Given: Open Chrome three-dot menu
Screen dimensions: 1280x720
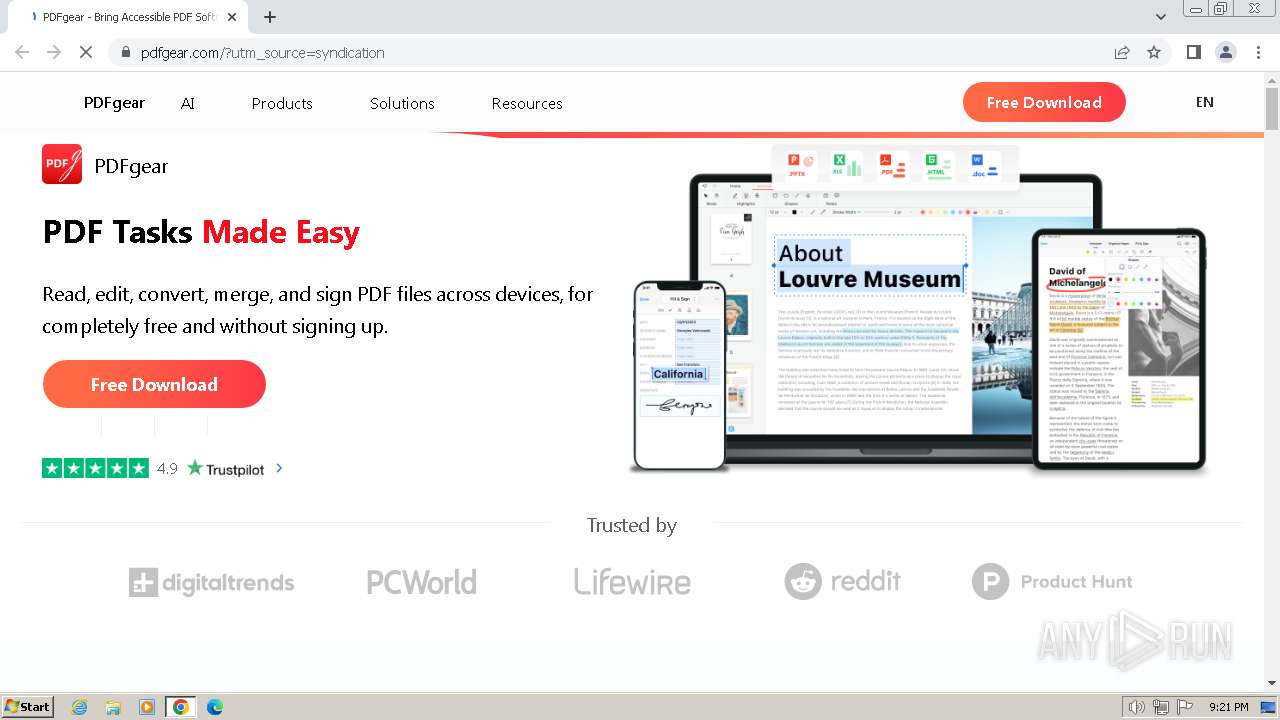Looking at the screenshot, I should pos(1259,52).
